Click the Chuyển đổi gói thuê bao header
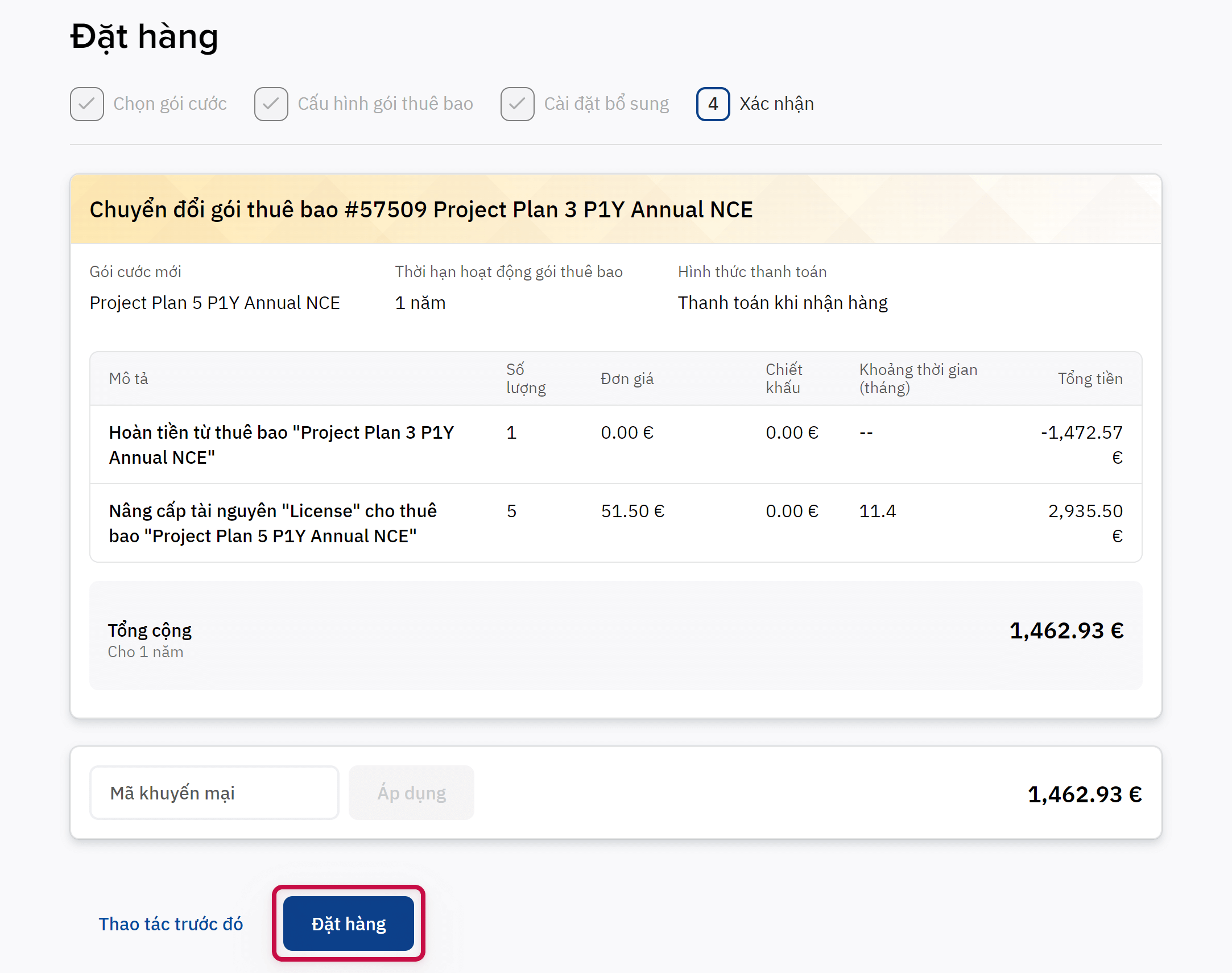Screen dimensions: 1232x973 tap(421, 209)
